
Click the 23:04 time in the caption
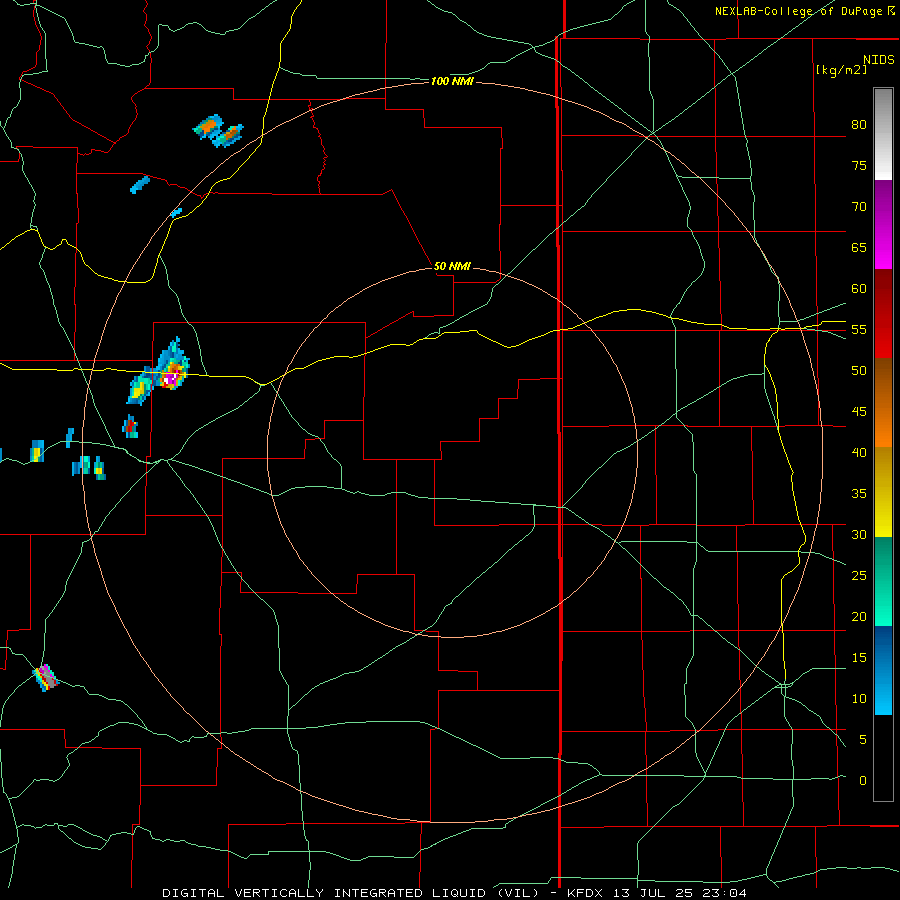pos(726,893)
